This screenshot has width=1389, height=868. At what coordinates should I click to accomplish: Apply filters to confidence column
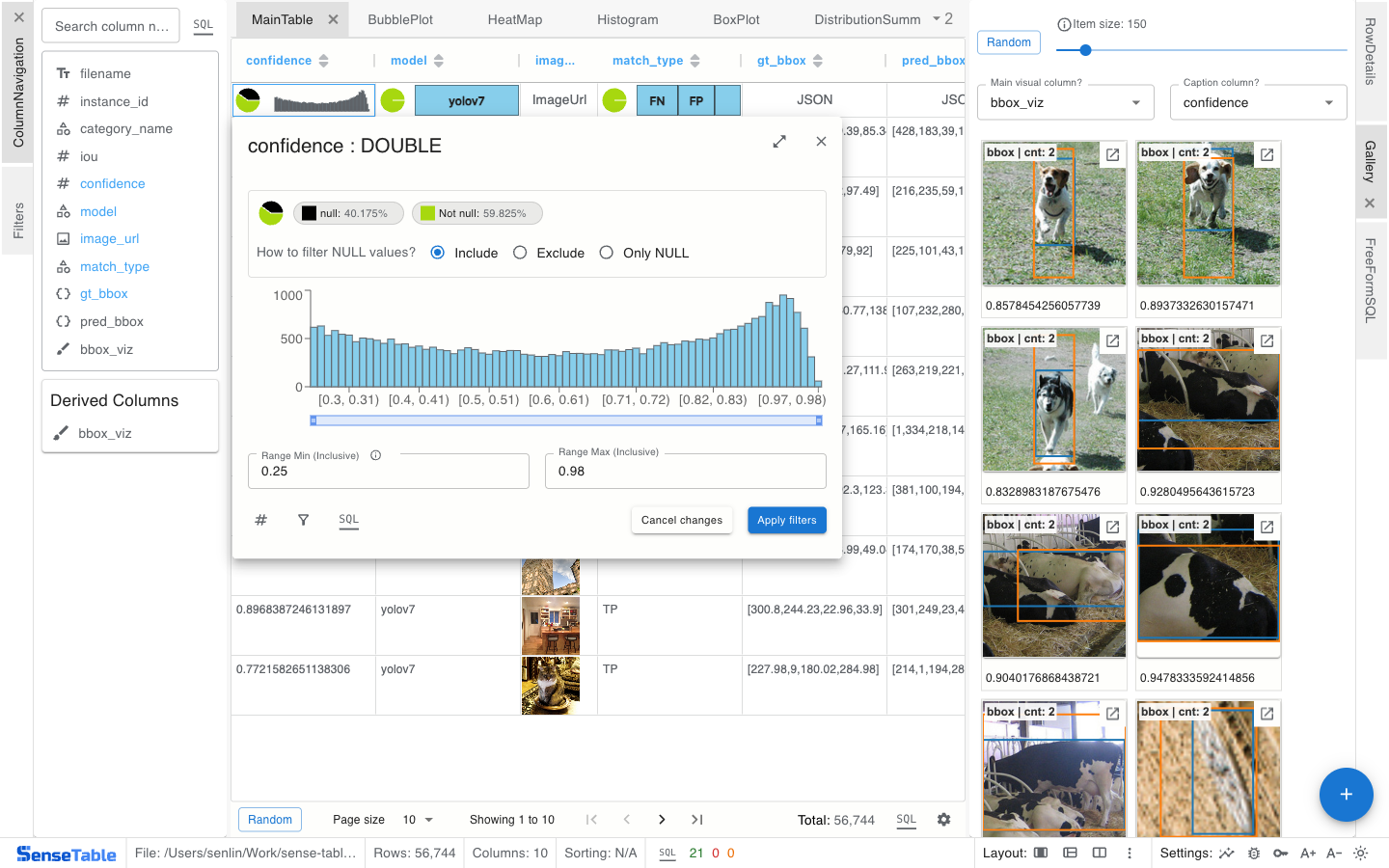click(x=786, y=520)
